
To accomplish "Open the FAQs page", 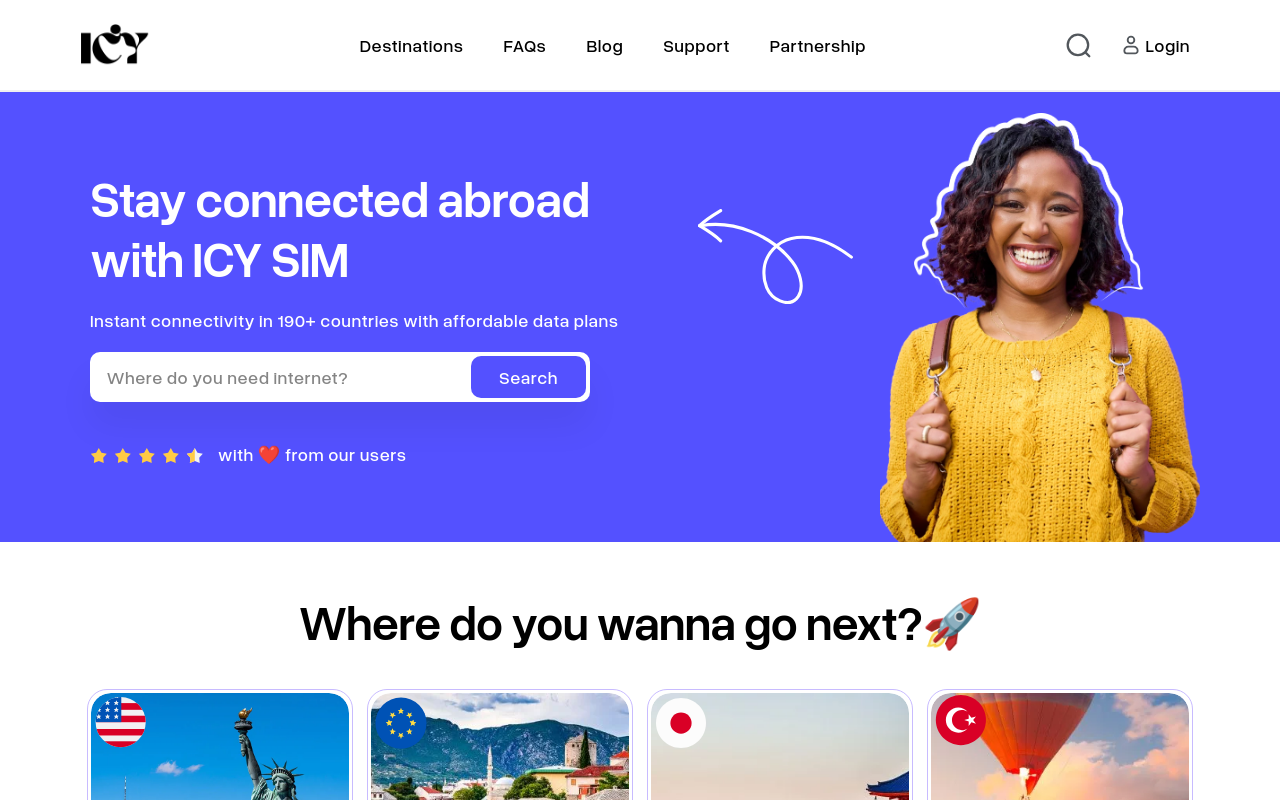I will (x=524, y=46).
